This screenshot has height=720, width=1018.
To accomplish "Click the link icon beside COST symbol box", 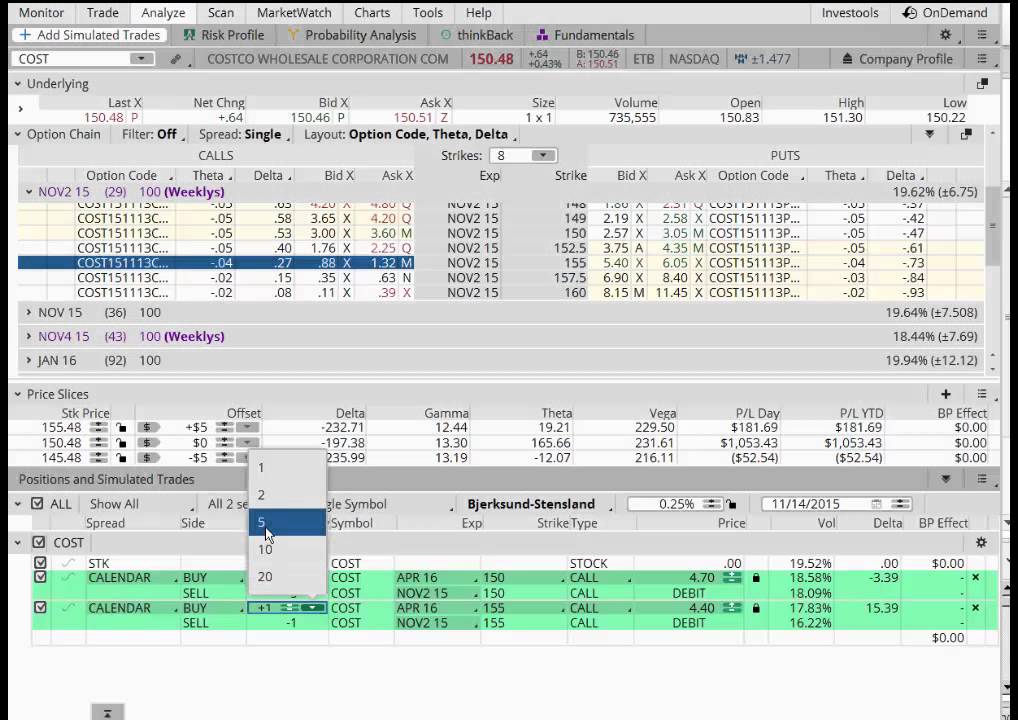I will tap(175, 59).
